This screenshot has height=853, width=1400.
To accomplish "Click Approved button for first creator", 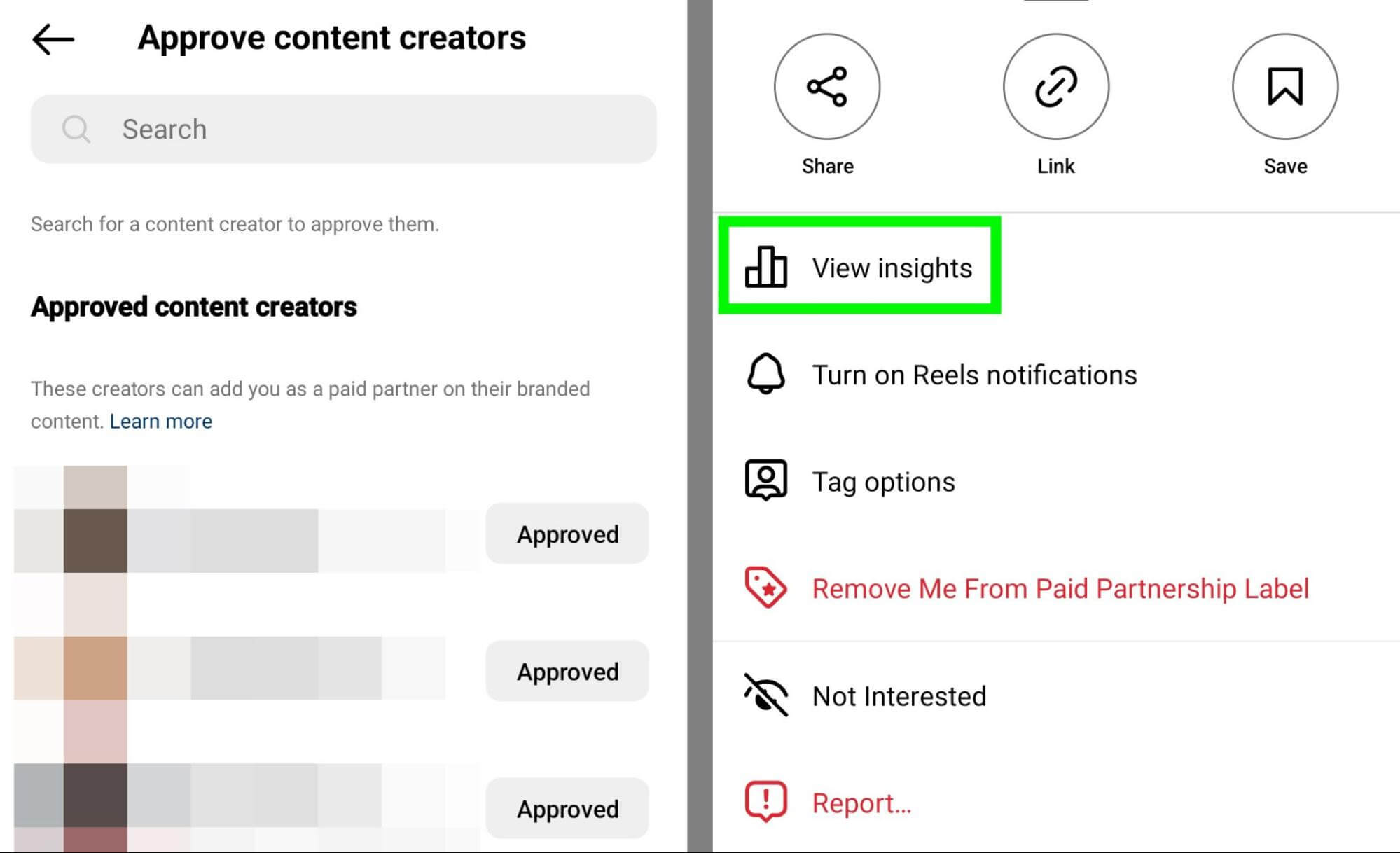I will 568,534.
